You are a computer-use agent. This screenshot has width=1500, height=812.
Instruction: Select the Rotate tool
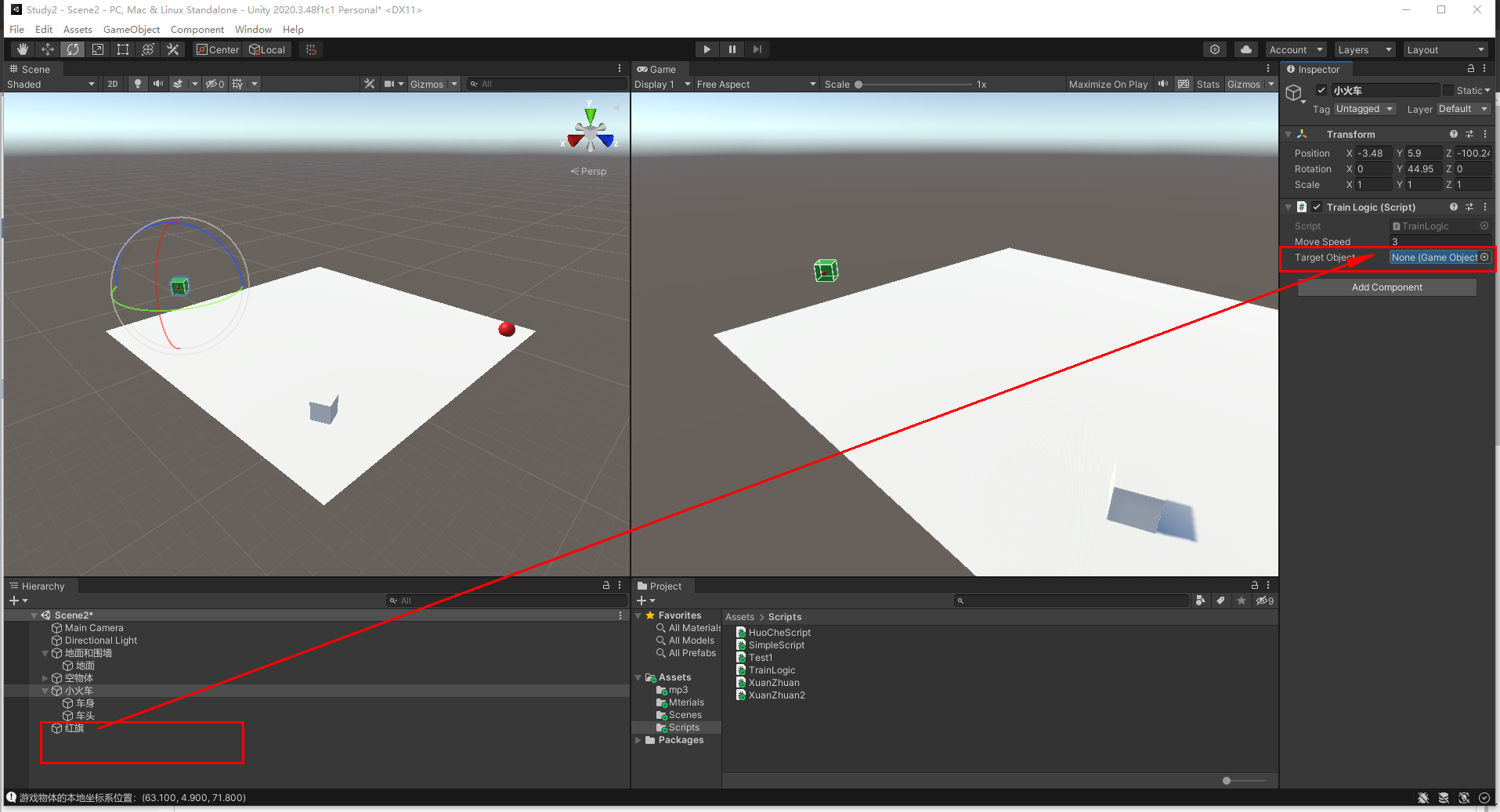click(x=72, y=49)
